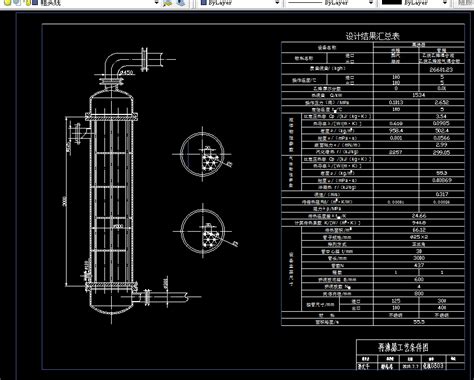Select the heat duty value 1534
Viewport: 474px width, 380px height.
(419, 95)
